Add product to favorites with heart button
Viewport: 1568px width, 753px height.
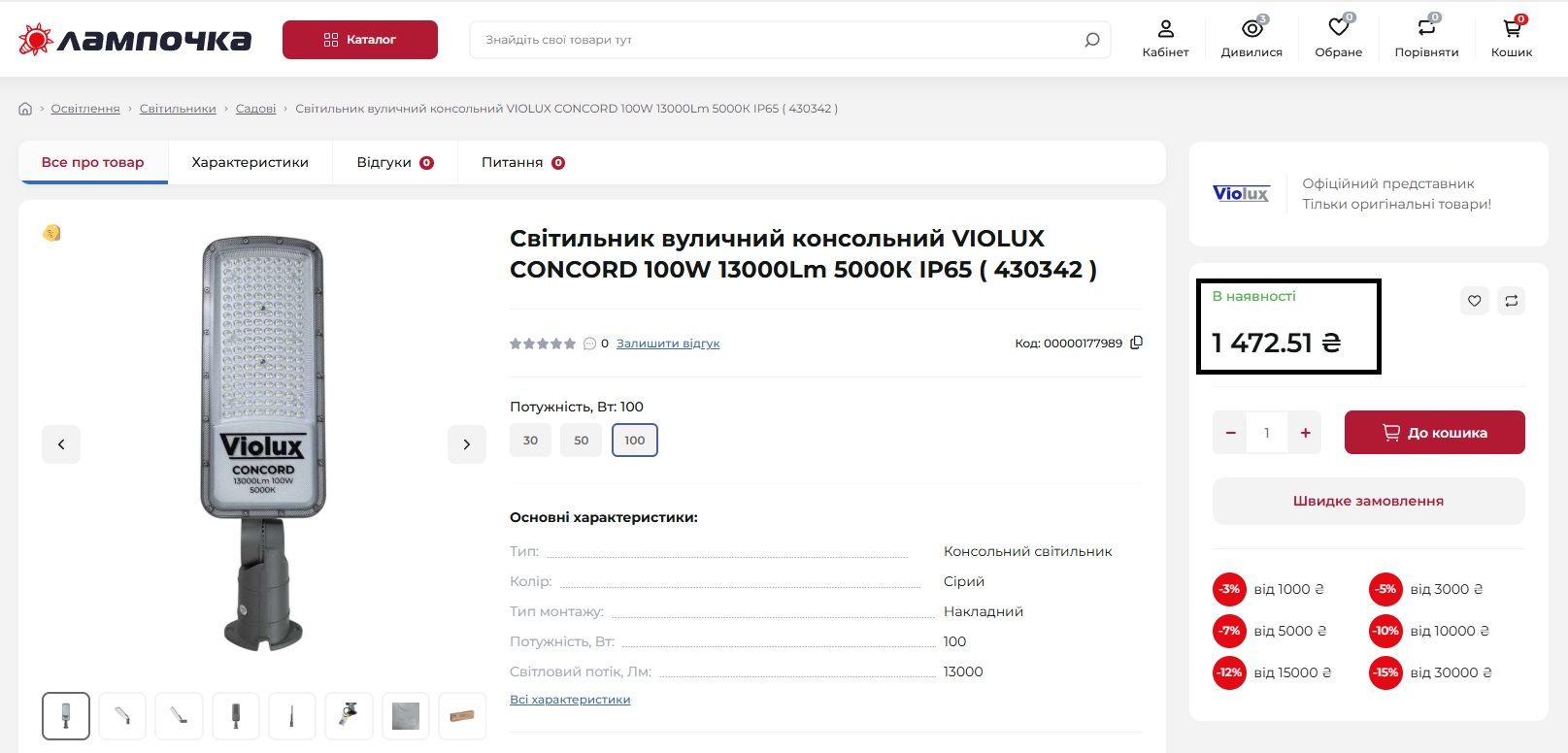1475,301
